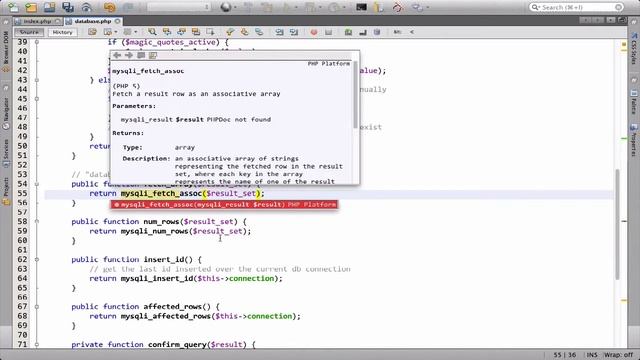
Task: Collapse fold at line 54
Action: tap(37, 184)
